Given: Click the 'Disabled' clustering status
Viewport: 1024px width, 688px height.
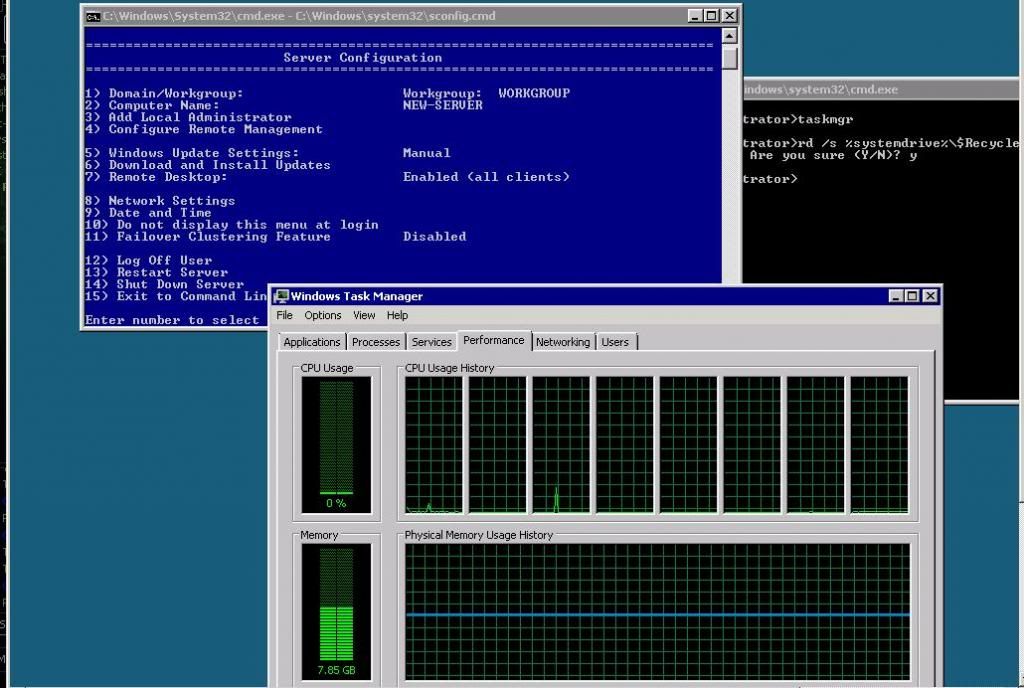Looking at the screenshot, I should [435, 237].
